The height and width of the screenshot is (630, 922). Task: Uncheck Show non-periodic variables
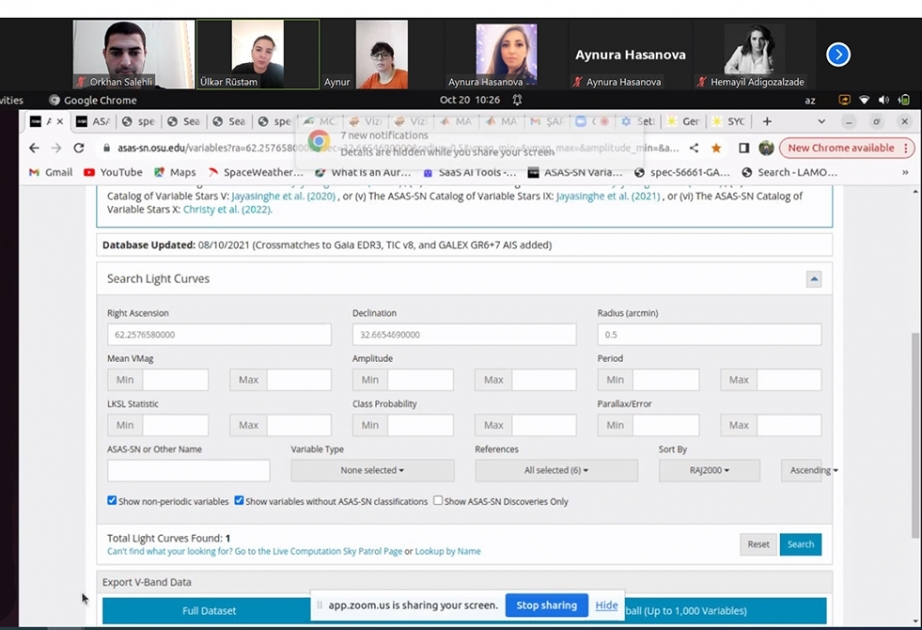point(112,501)
